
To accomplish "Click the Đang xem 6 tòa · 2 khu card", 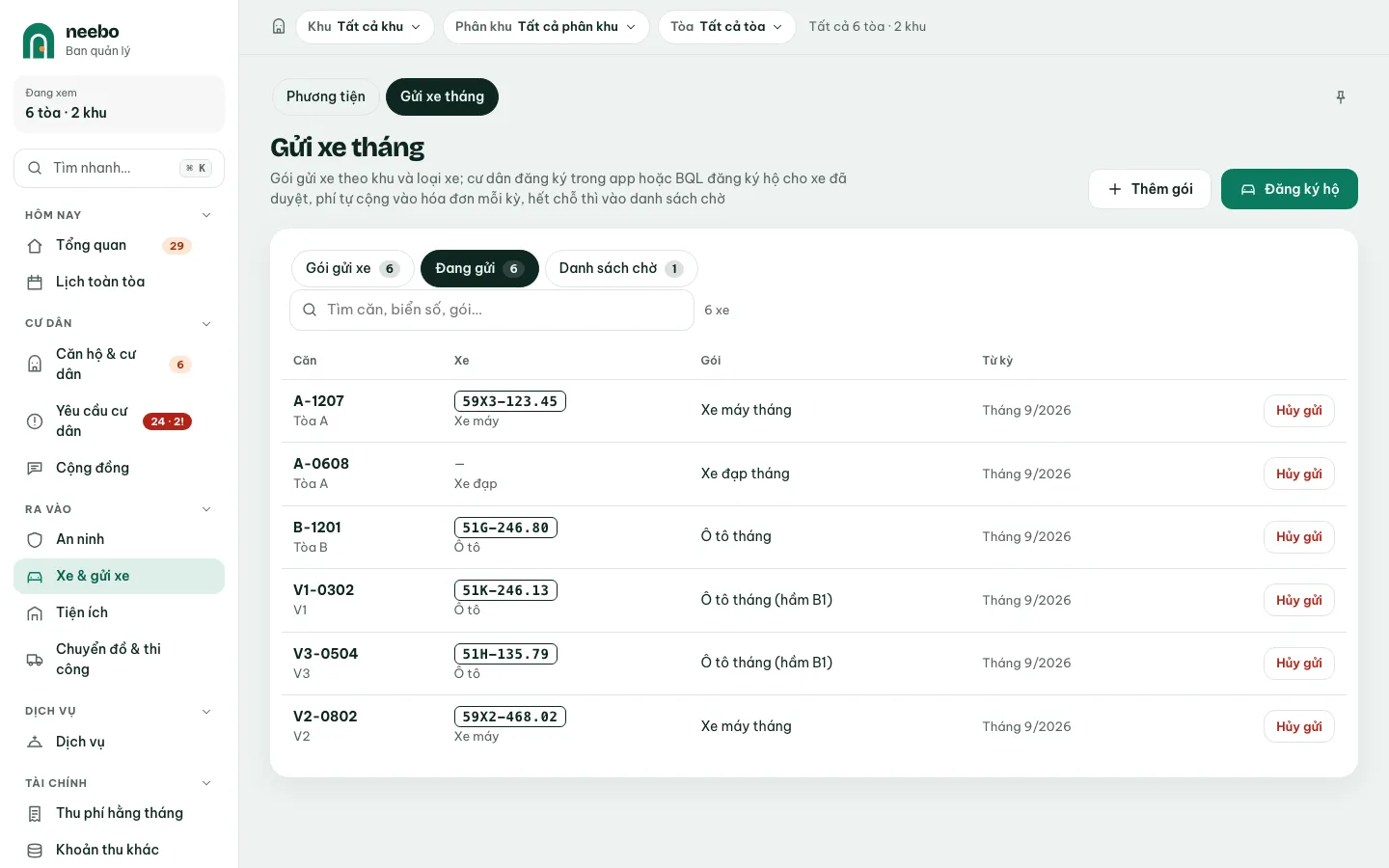I will [120, 104].
